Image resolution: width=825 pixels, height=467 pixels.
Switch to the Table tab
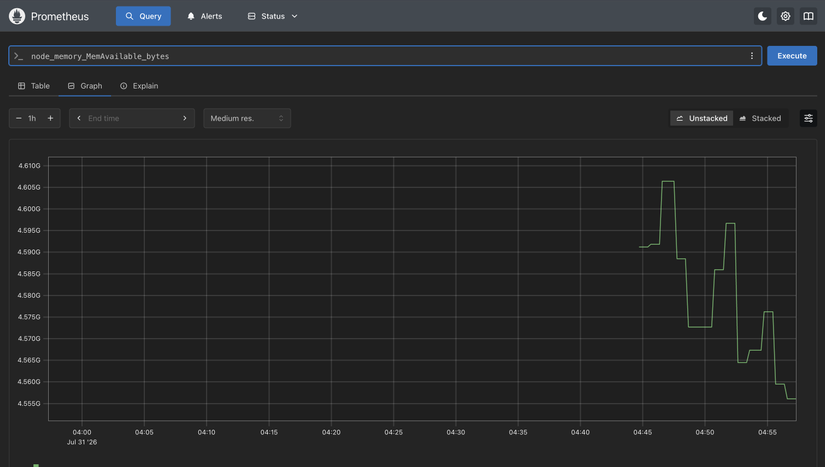[34, 86]
